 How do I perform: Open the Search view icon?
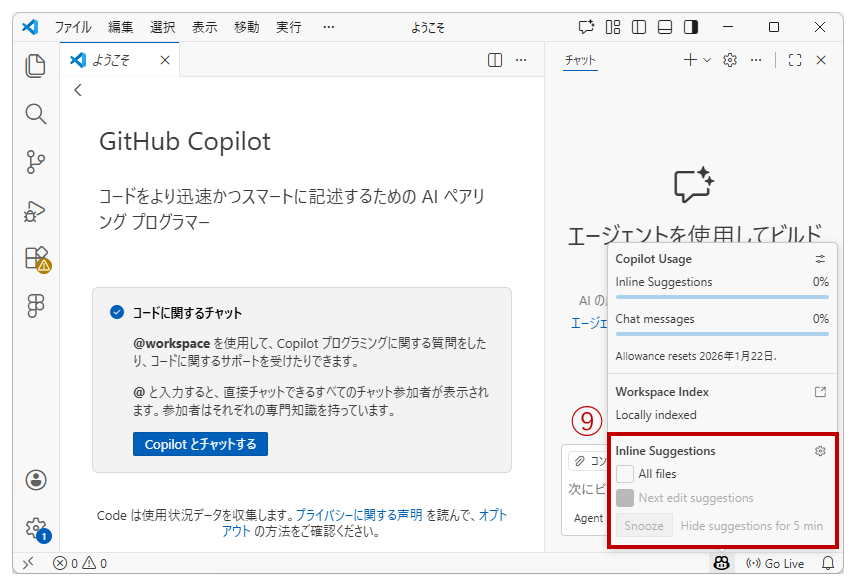pyautogui.click(x=36, y=113)
